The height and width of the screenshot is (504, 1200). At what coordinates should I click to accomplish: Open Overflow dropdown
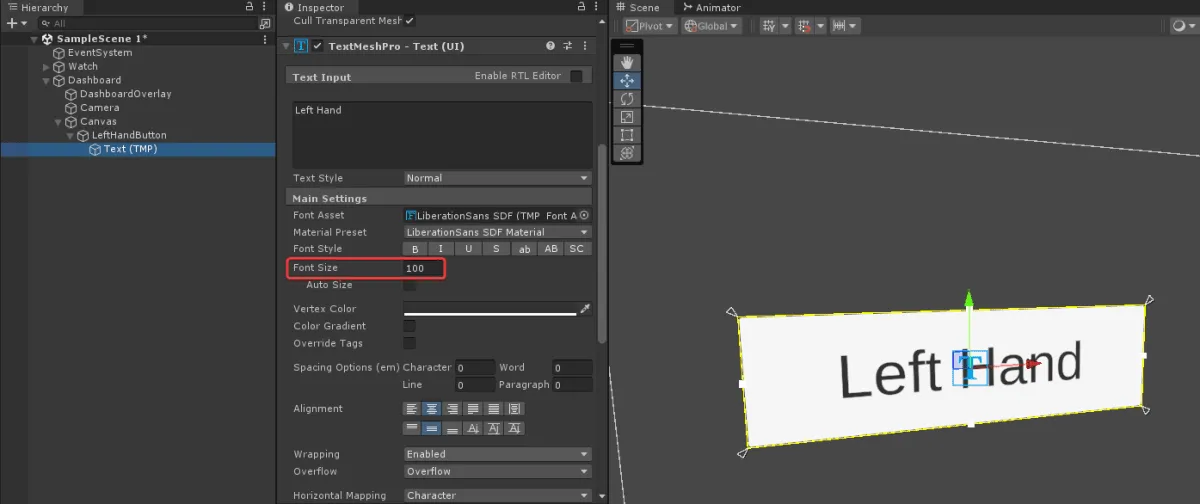coord(497,471)
